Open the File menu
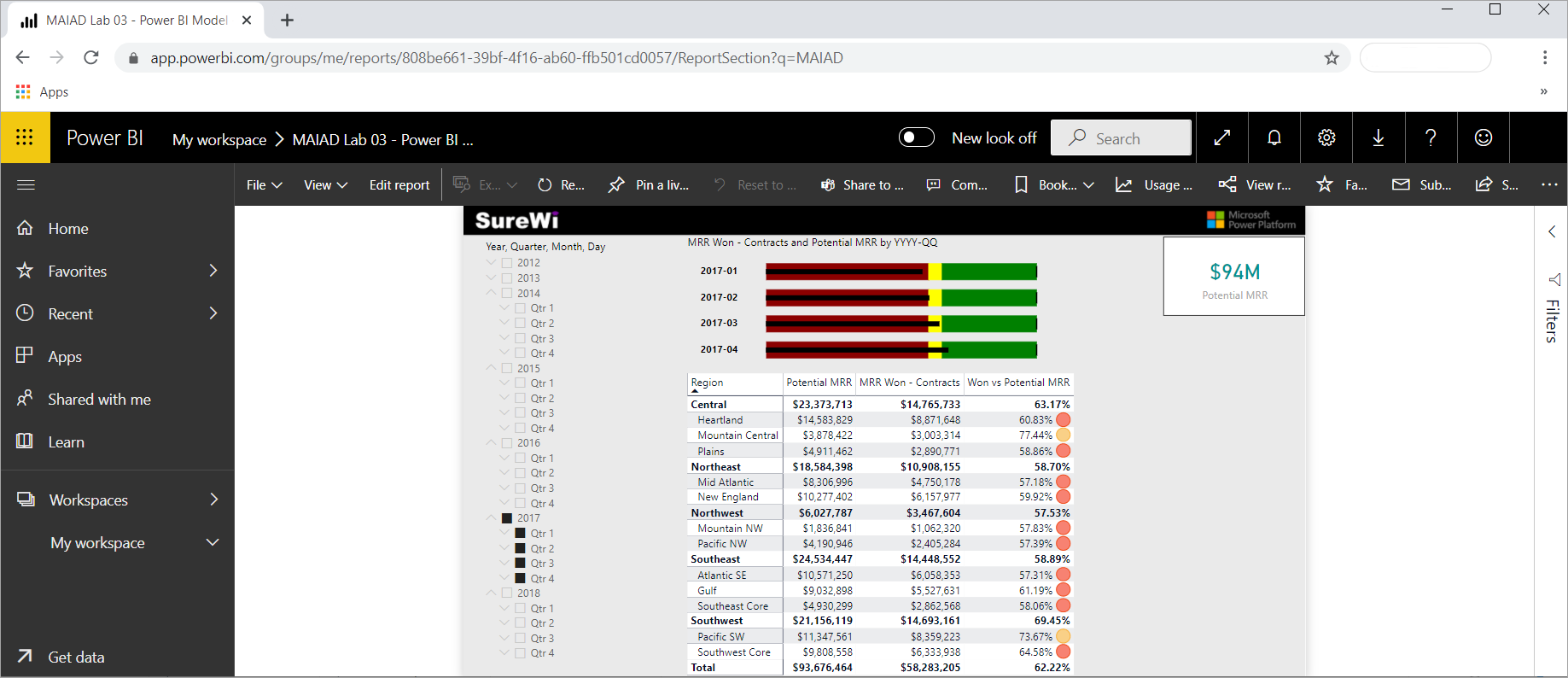The height and width of the screenshot is (678, 1568). click(x=264, y=184)
